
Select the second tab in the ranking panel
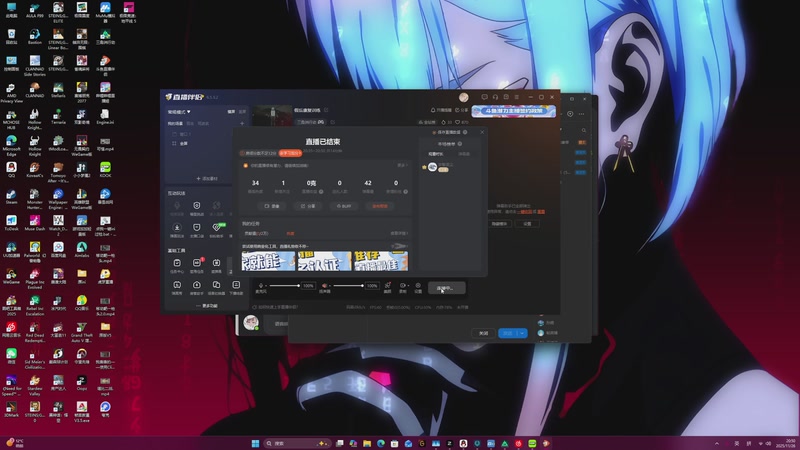(464, 154)
